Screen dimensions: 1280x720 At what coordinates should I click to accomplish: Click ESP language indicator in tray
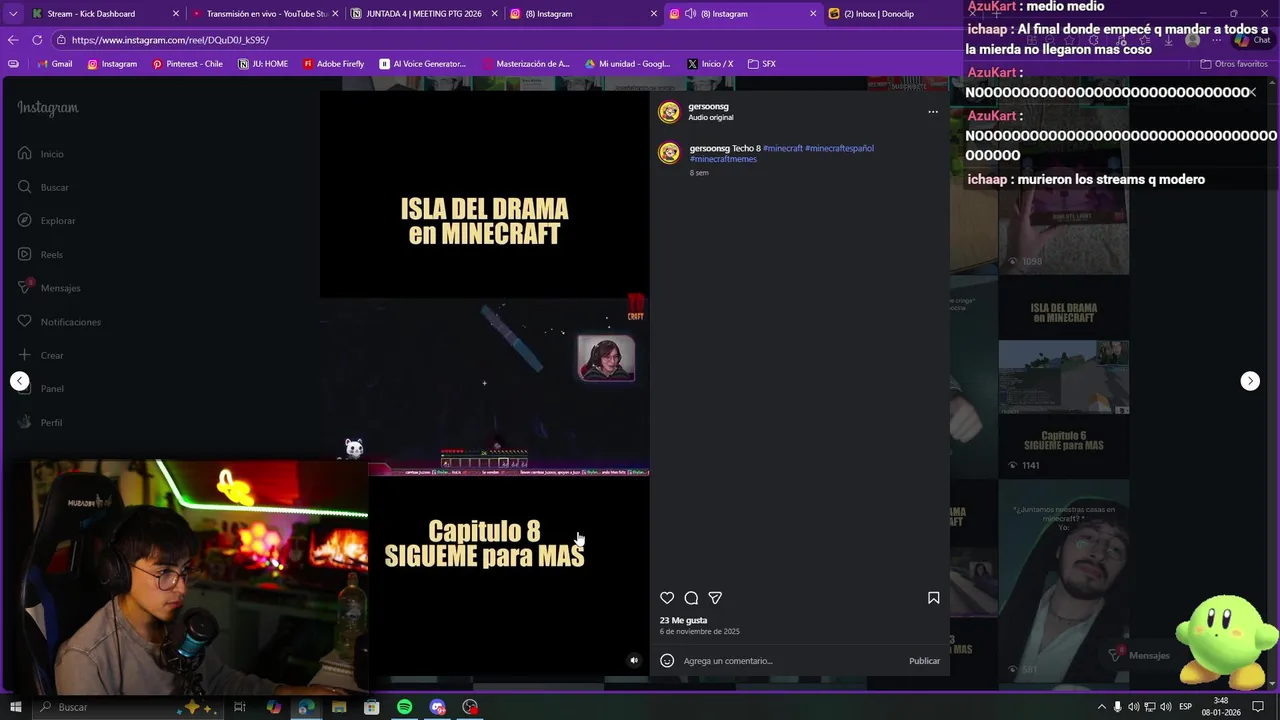(1185, 707)
